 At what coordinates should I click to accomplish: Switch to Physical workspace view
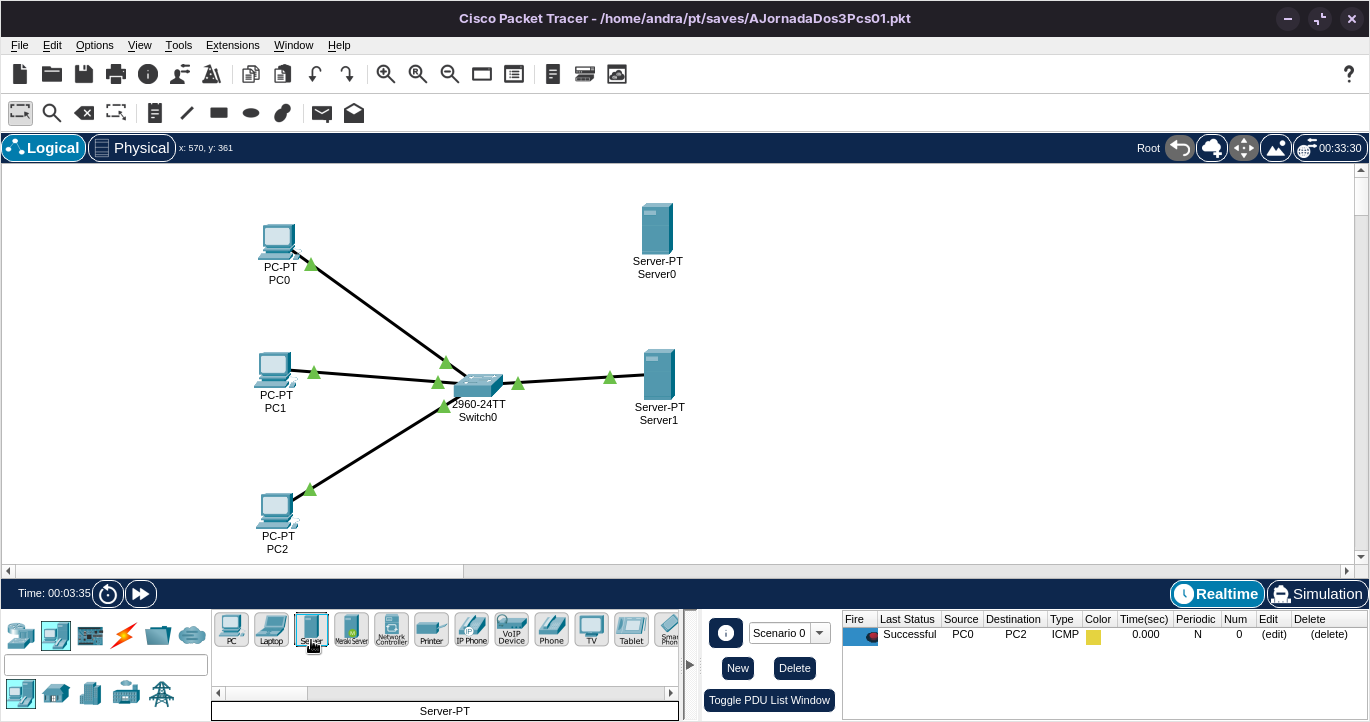132,148
